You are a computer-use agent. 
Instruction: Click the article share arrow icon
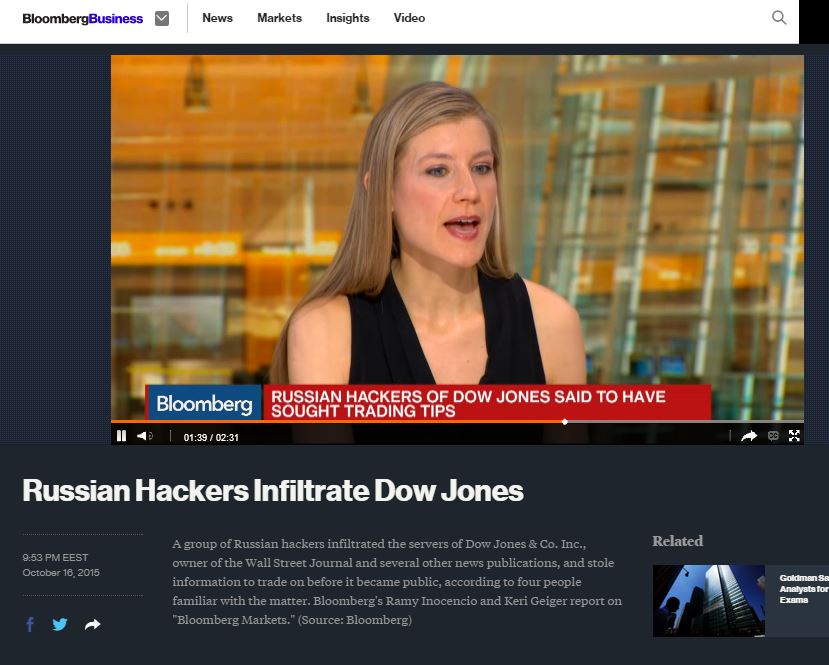pos(93,625)
